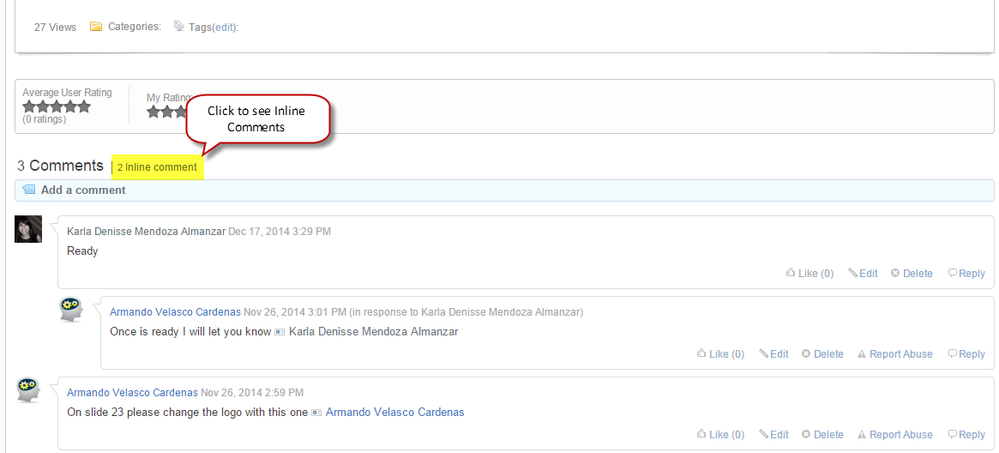Screen dimensions: 999x453
Task: Click fifth star of Average User Rating
Action: coord(84,107)
